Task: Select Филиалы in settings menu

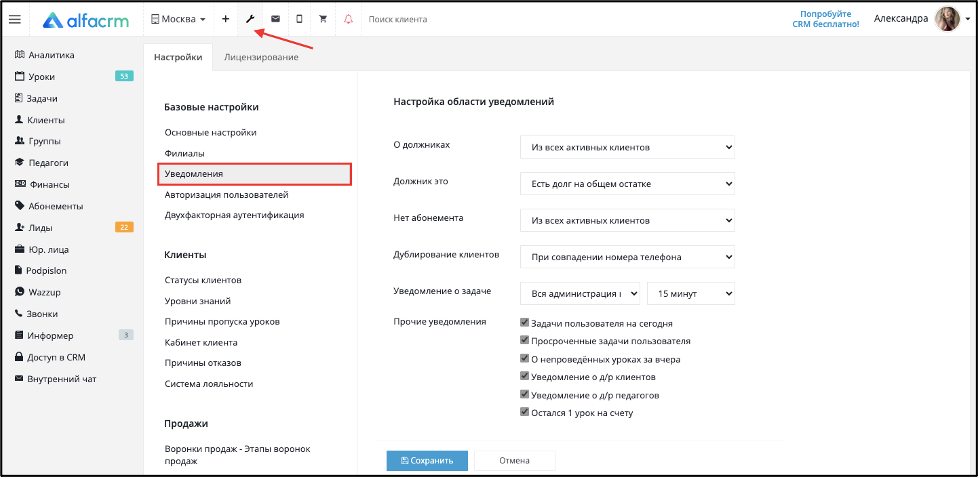Action: tap(184, 153)
